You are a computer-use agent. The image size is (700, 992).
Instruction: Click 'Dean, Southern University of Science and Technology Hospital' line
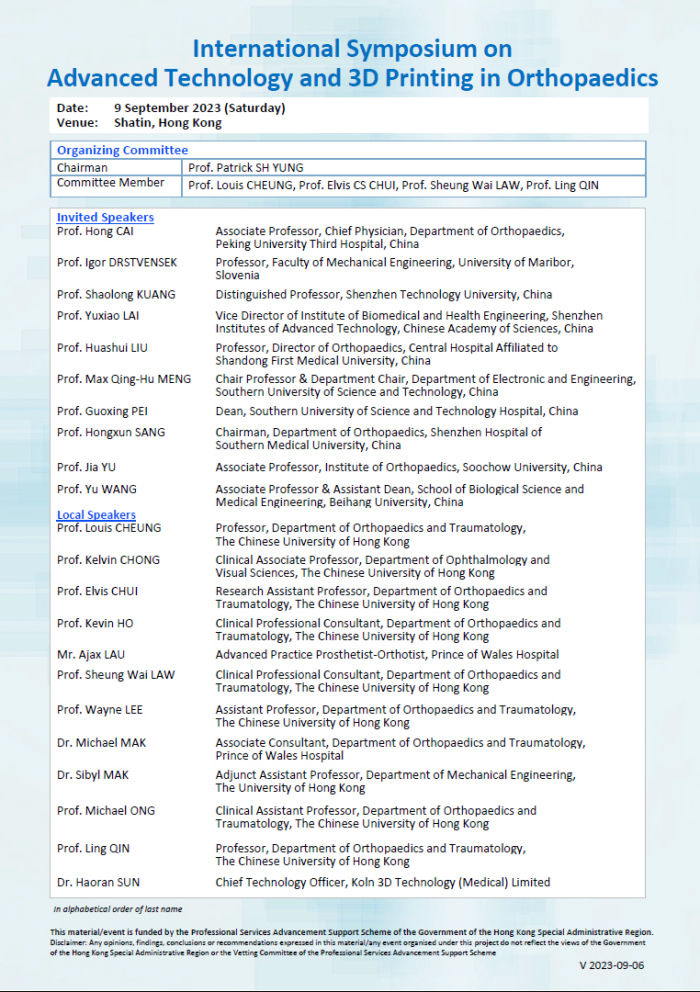tap(396, 411)
